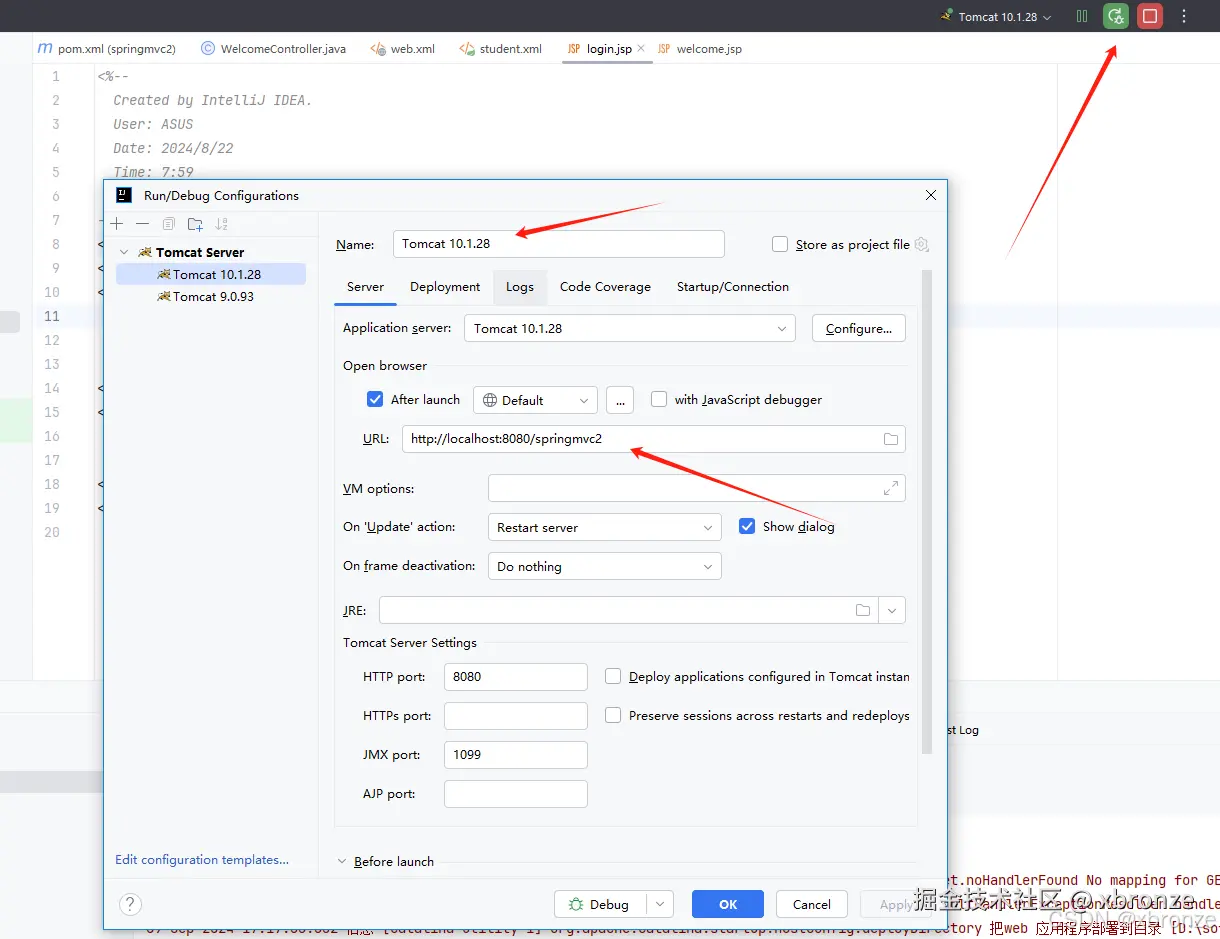
Task: Open the Tomcat 10.1.28 run configuration selector
Action: coord(998,16)
